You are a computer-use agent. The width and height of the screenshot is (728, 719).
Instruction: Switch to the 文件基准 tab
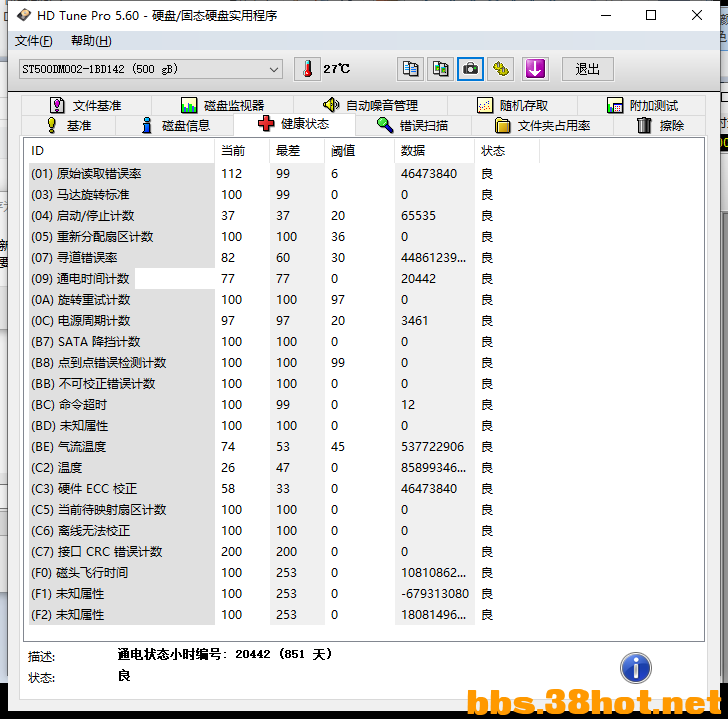pos(86,105)
